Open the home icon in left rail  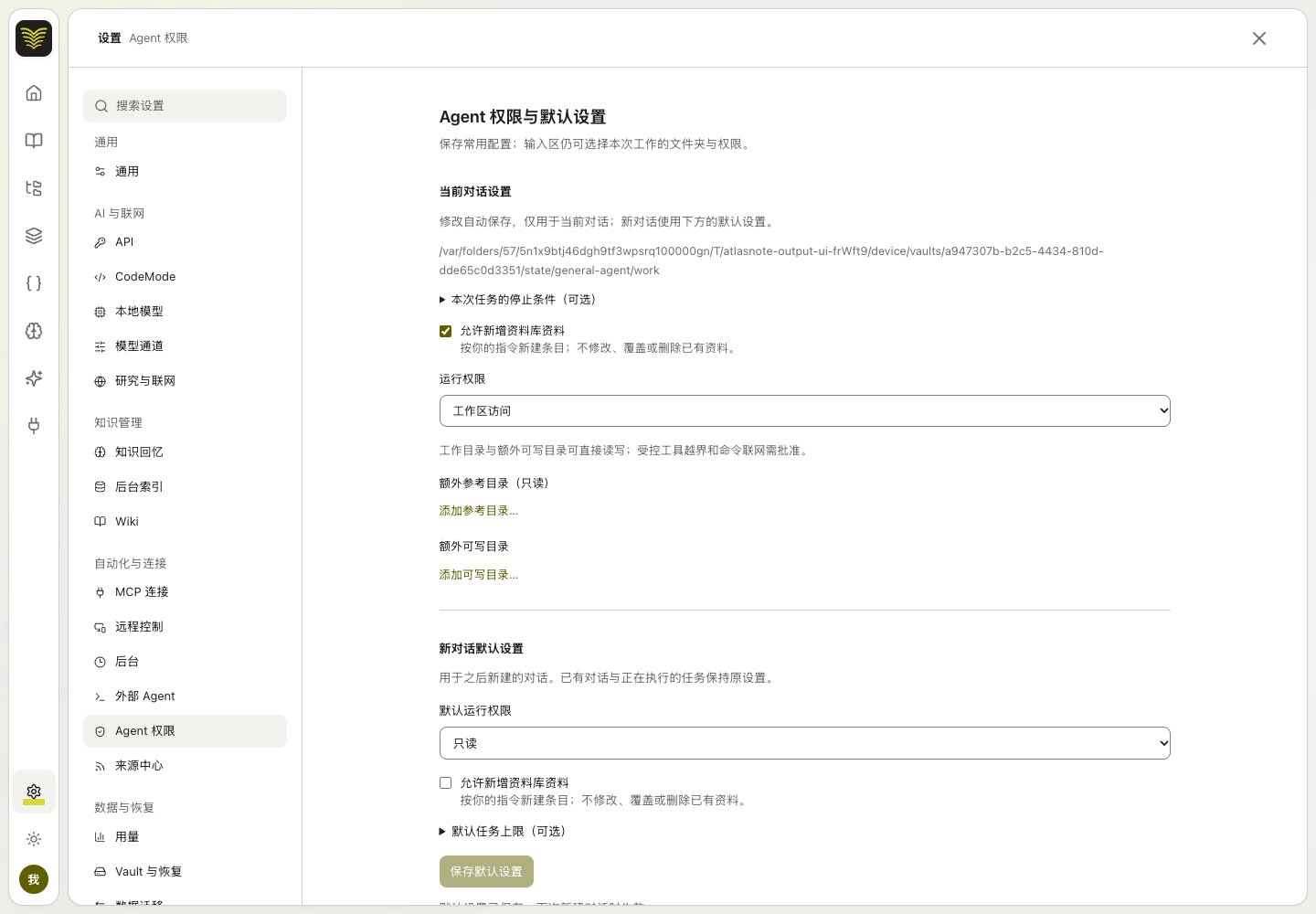click(34, 93)
